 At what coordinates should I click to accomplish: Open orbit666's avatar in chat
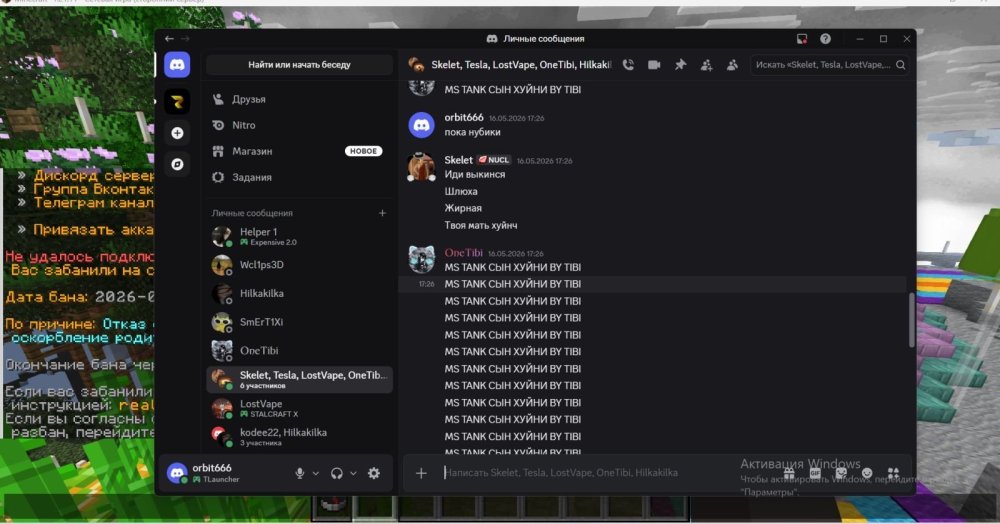tap(421, 125)
